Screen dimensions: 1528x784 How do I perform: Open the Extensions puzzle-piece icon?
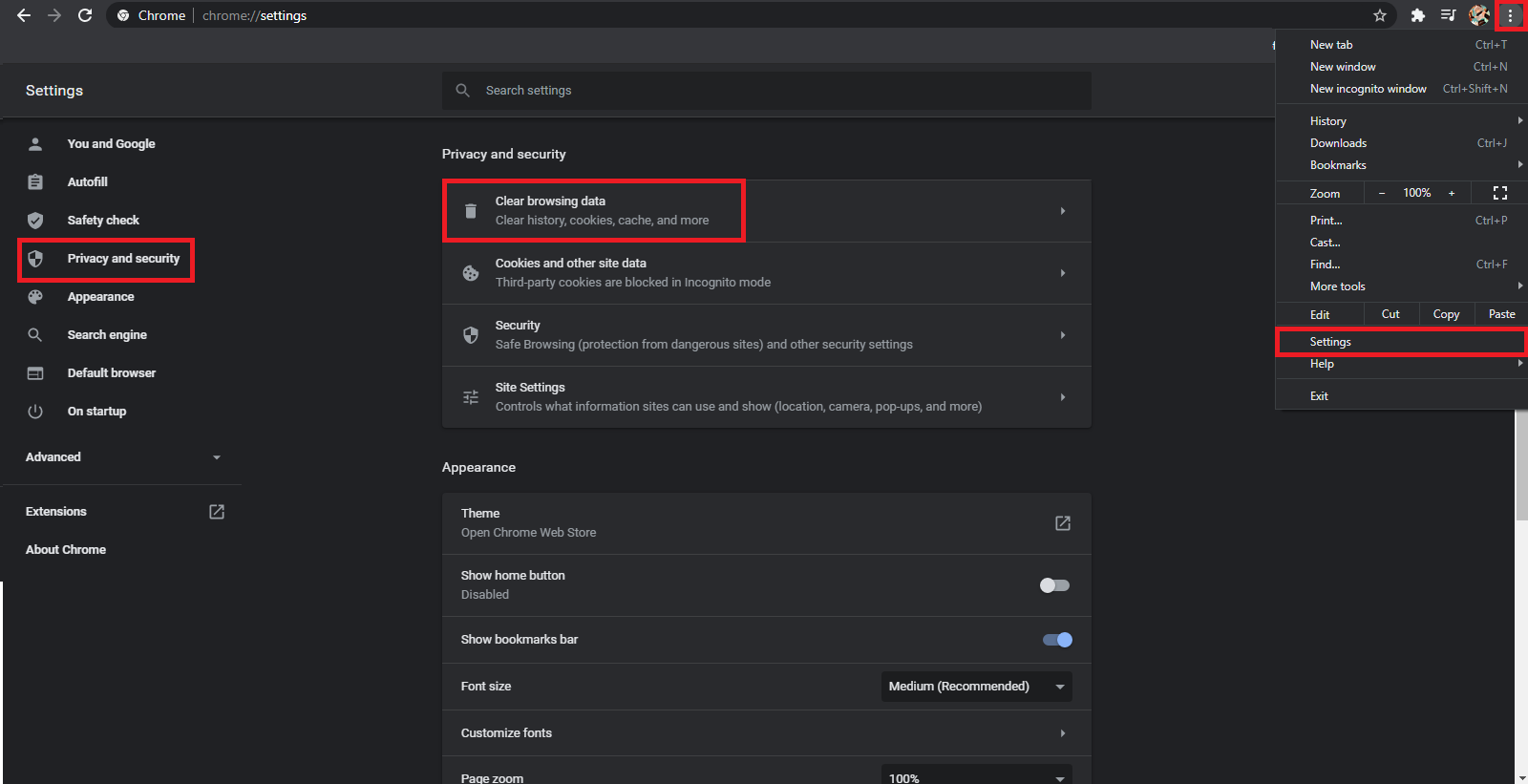pyautogui.click(x=1418, y=15)
